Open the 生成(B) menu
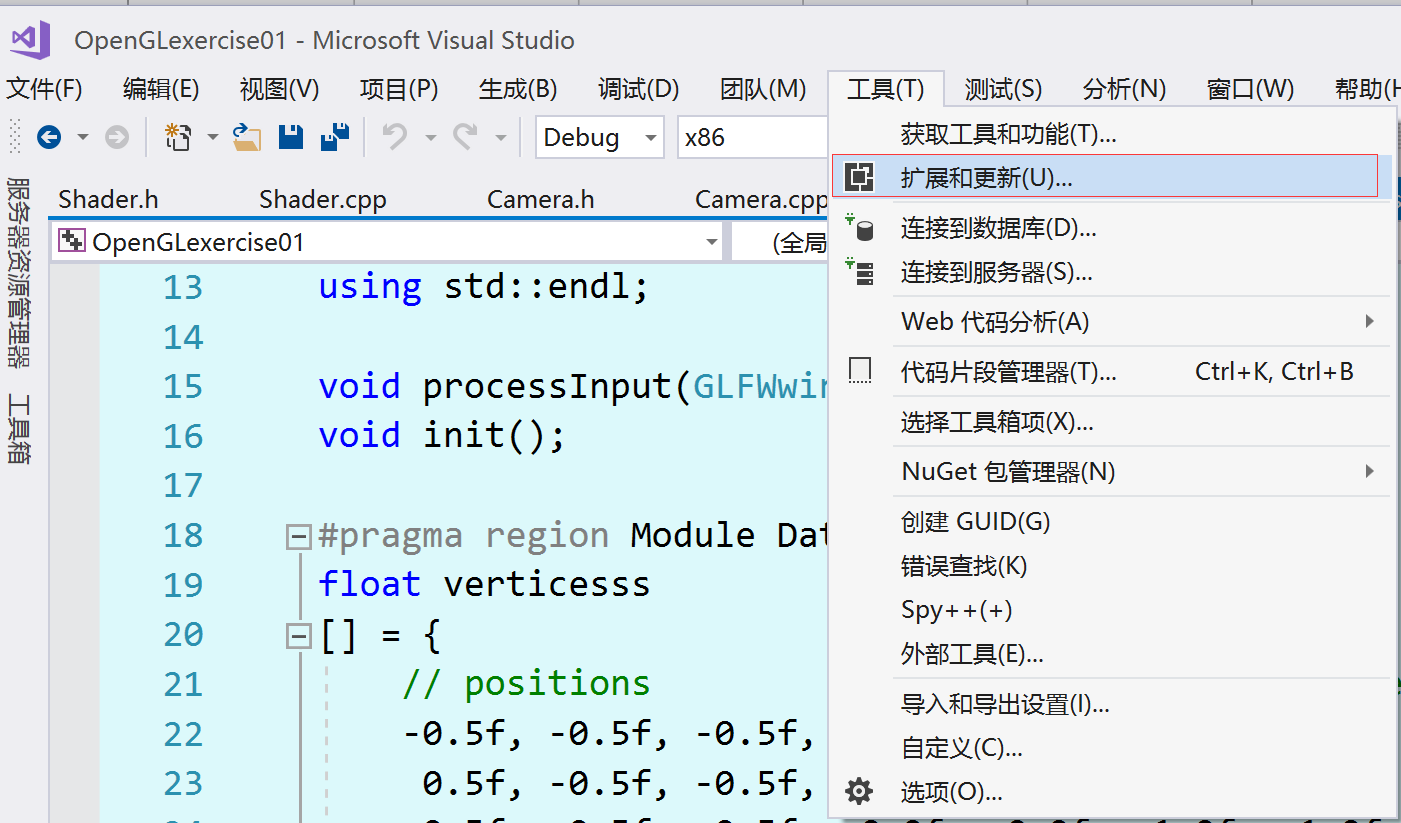The height and width of the screenshot is (823, 1401). [x=518, y=89]
